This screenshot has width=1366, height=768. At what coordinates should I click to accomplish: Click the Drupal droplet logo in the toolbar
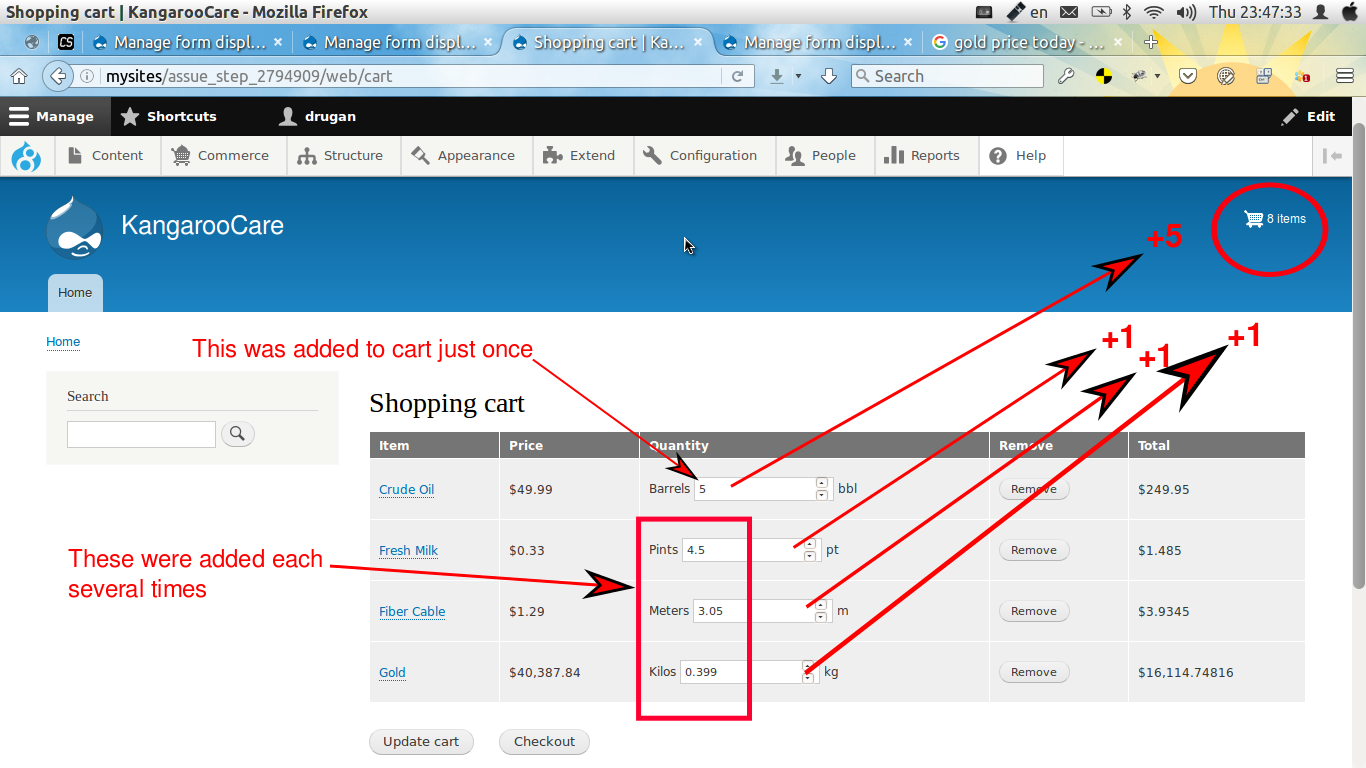(x=25, y=155)
